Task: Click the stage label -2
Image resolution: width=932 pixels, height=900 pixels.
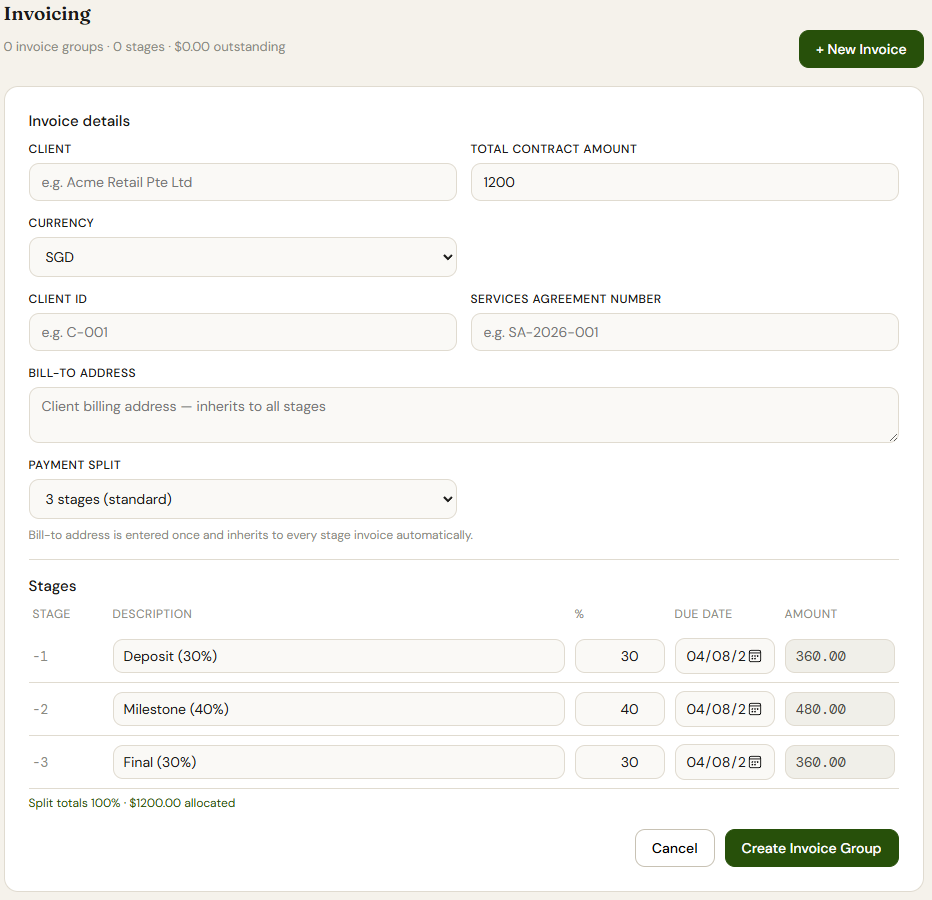Action: pyautogui.click(x=40, y=709)
